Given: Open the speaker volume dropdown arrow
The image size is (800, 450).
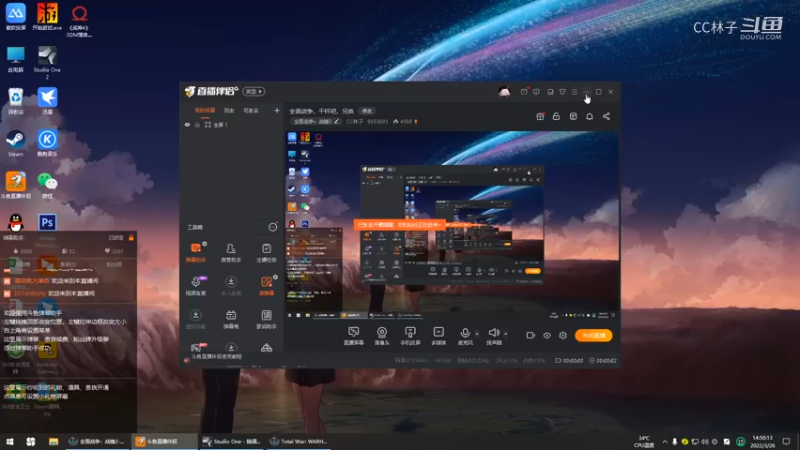Looking at the screenshot, I should click(x=506, y=334).
